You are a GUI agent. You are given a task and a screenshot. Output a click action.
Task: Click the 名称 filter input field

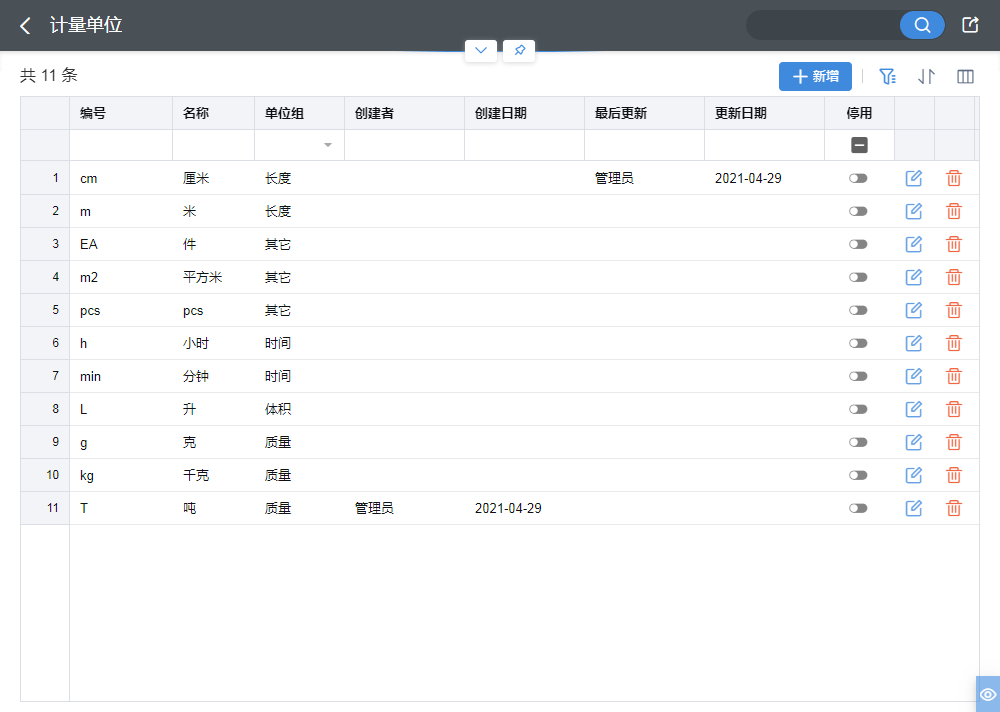coord(214,145)
